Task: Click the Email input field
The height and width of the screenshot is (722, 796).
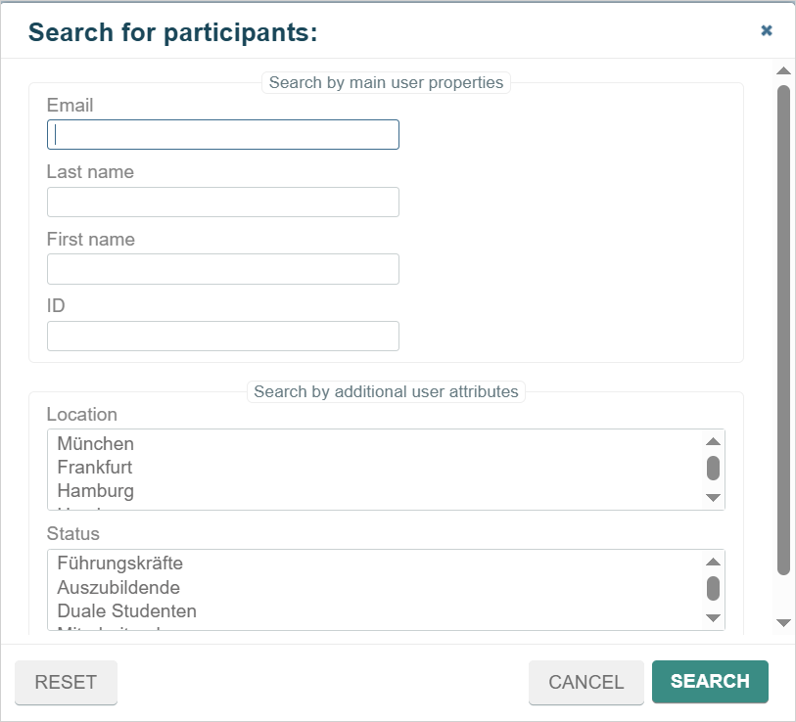Action: pyautogui.click(x=223, y=135)
